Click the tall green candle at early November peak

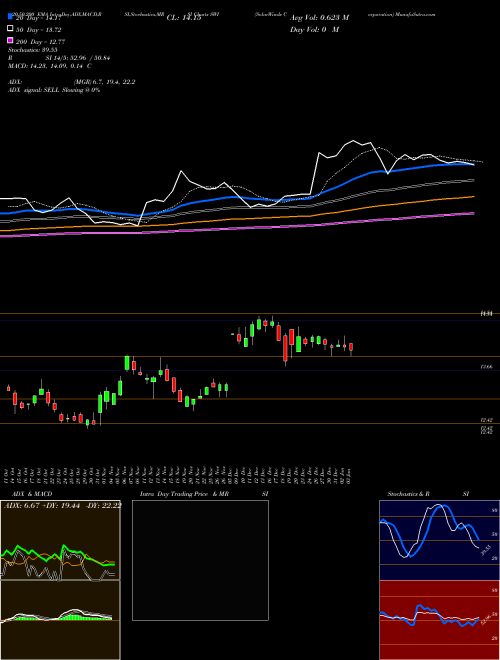(127, 363)
